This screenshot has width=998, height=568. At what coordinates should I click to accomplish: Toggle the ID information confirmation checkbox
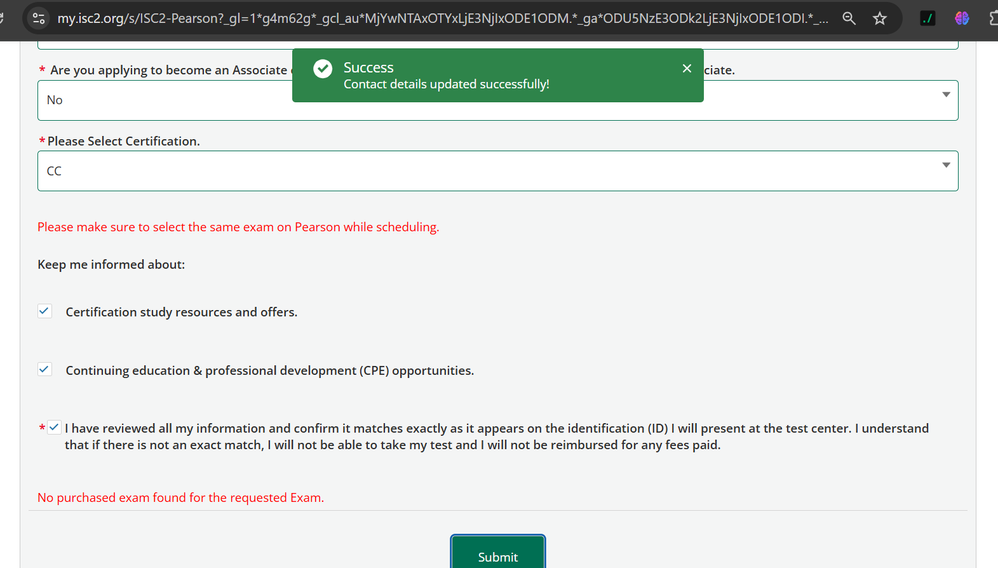tap(54, 428)
